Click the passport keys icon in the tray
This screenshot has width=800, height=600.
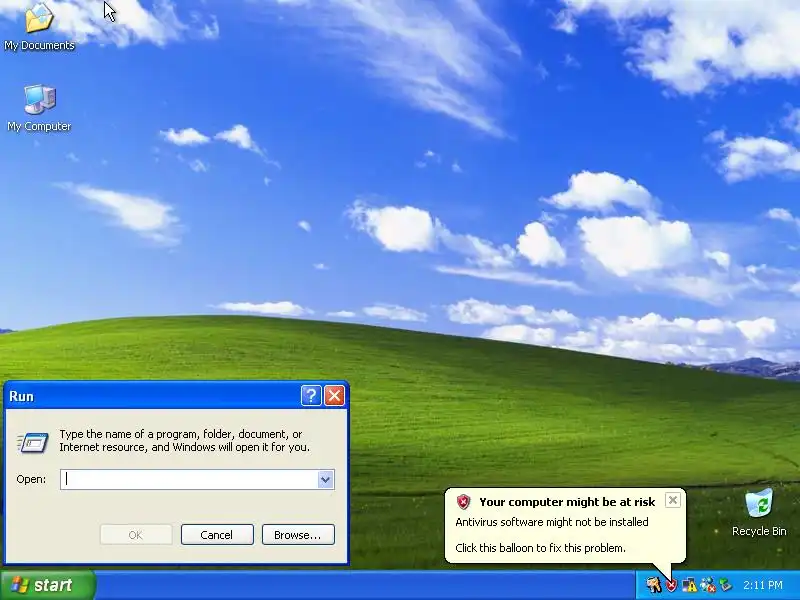click(x=654, y=585)
